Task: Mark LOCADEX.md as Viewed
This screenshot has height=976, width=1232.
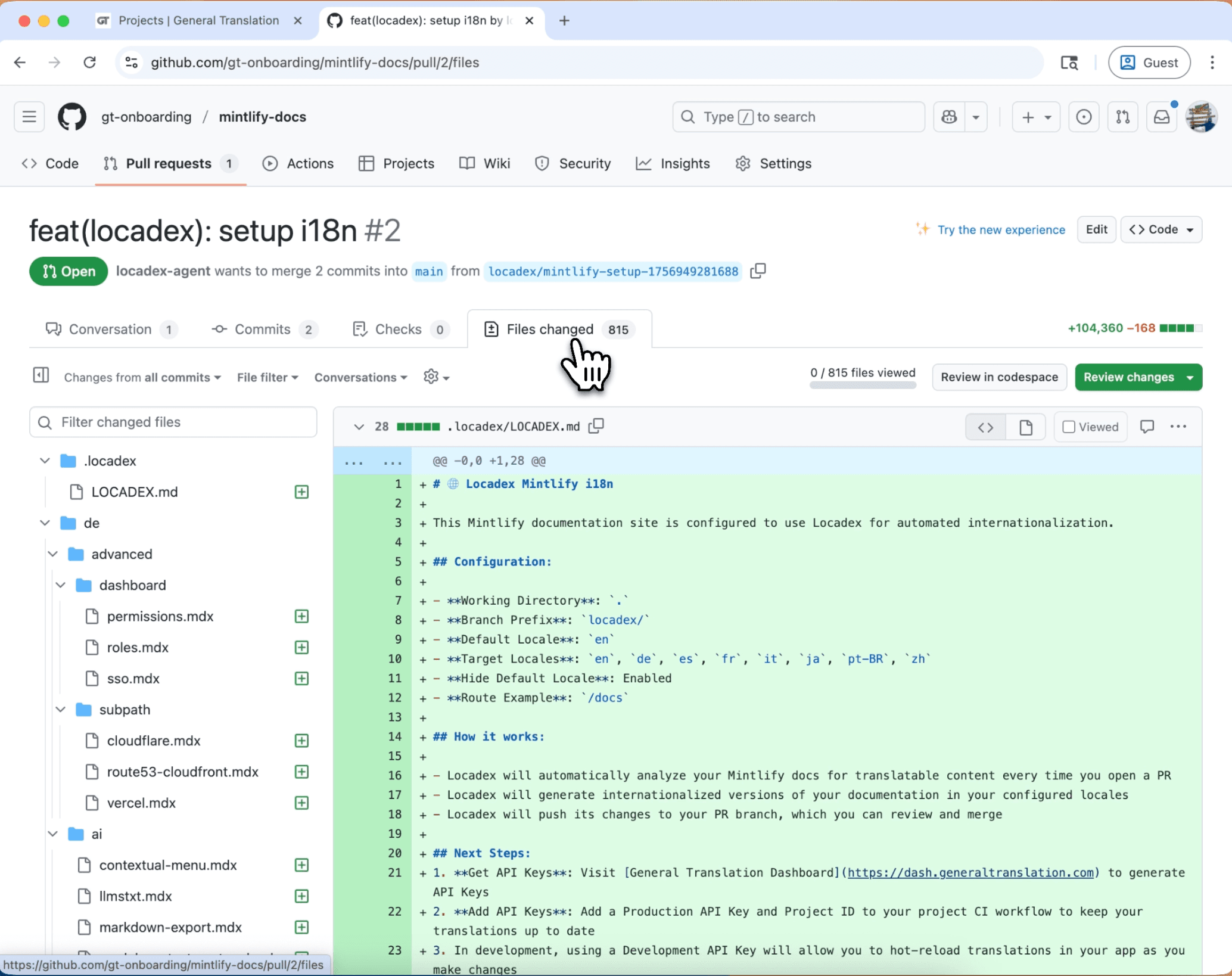Action: click(1090, 427)
